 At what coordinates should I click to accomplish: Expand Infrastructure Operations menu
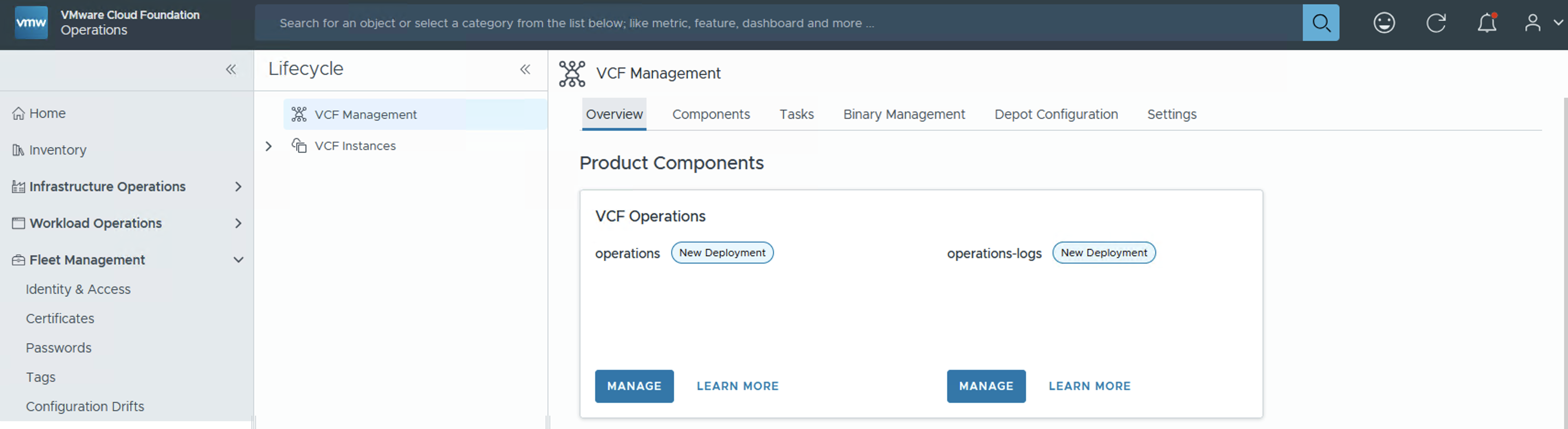pos(238,187)
